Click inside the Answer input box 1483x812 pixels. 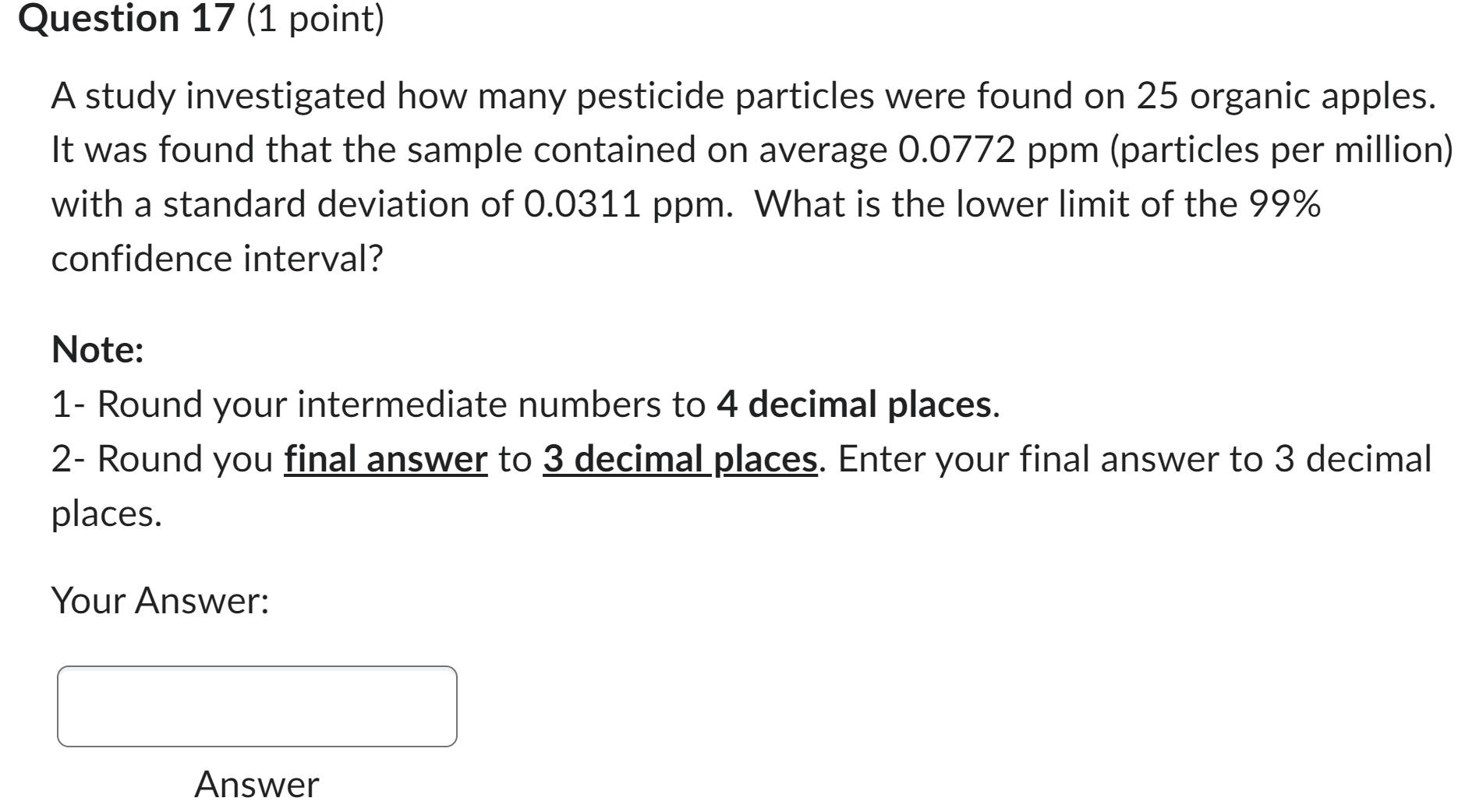click(256, 705)
